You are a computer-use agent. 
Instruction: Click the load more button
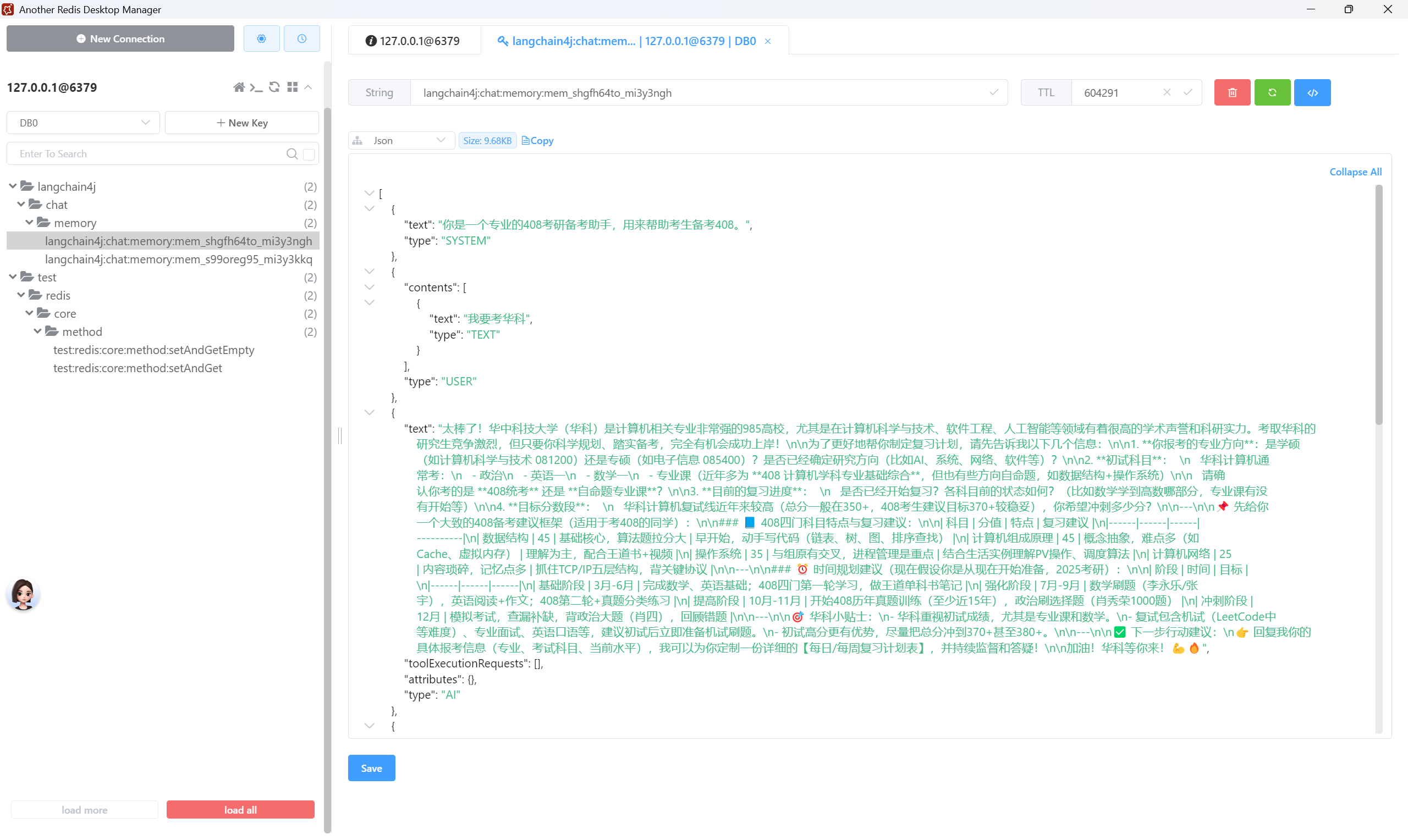tap(84, 809)
